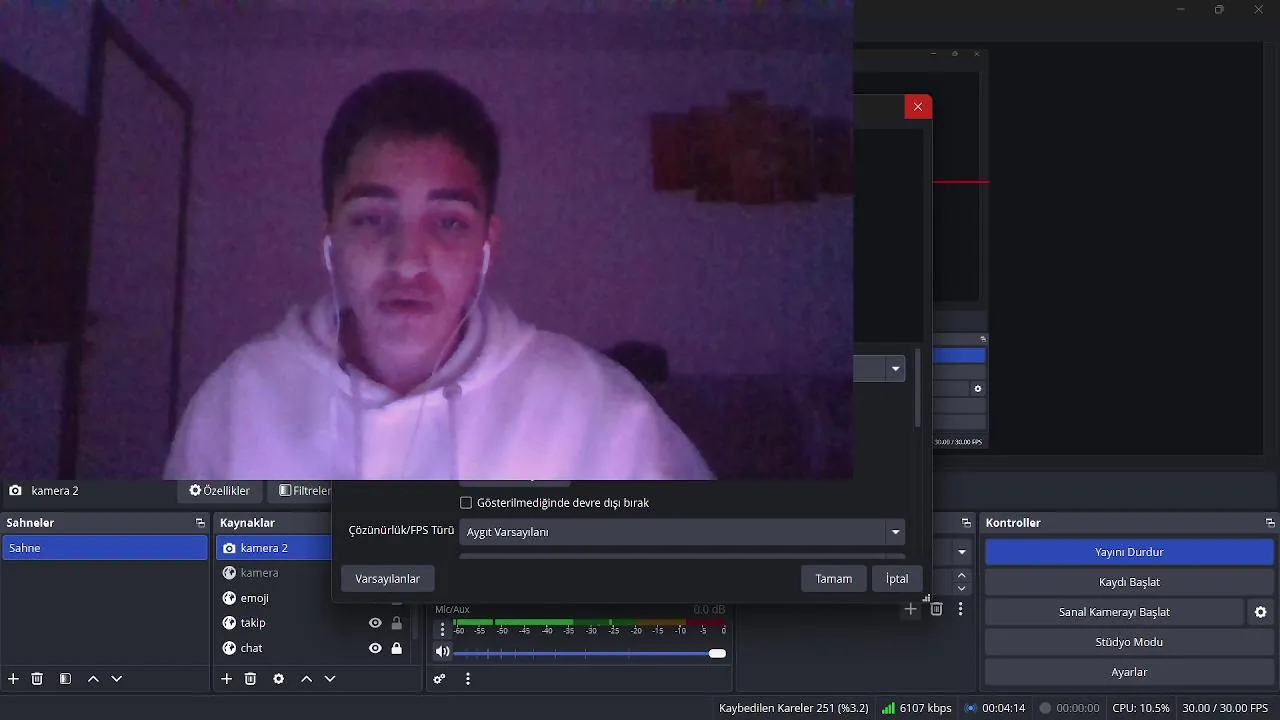Click the 00:00:00 recording timer

1069,708
